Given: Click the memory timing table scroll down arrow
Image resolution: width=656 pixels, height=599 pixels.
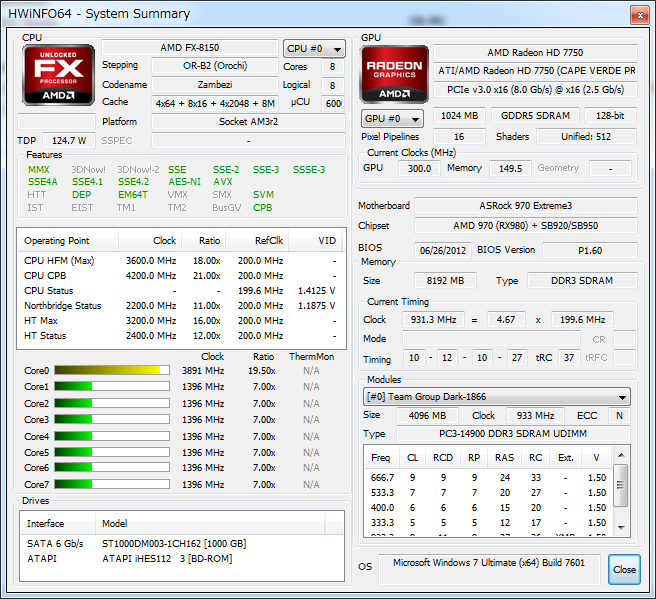Looking at the screenshot, I should tap(621, 528).
